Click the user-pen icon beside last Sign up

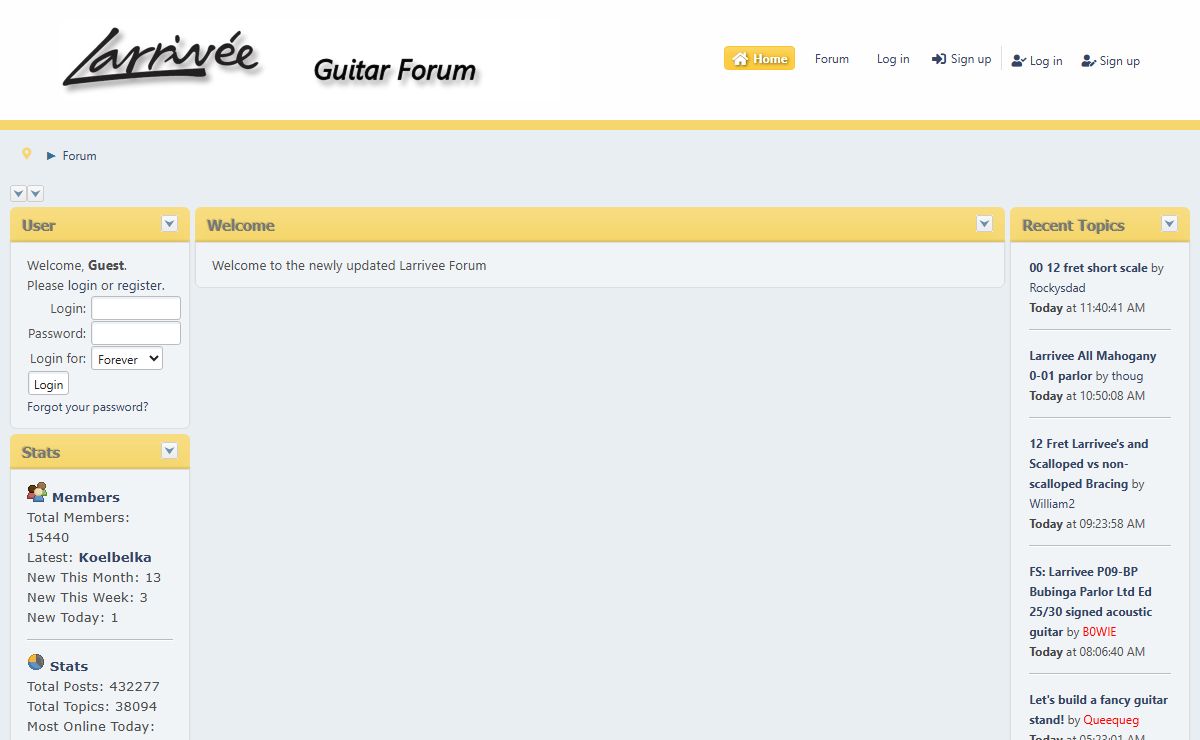point(1089,61)
